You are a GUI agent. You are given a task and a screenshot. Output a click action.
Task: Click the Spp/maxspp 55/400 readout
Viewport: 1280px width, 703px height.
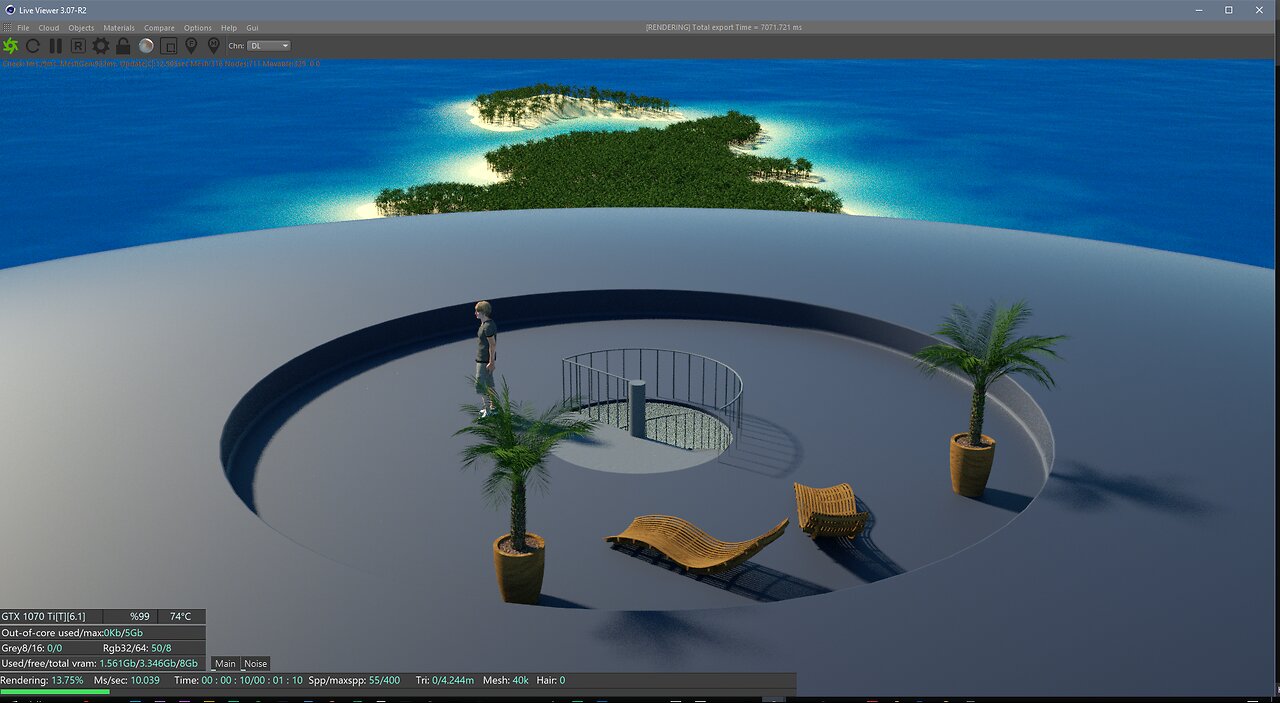click(x=354, y=680)
